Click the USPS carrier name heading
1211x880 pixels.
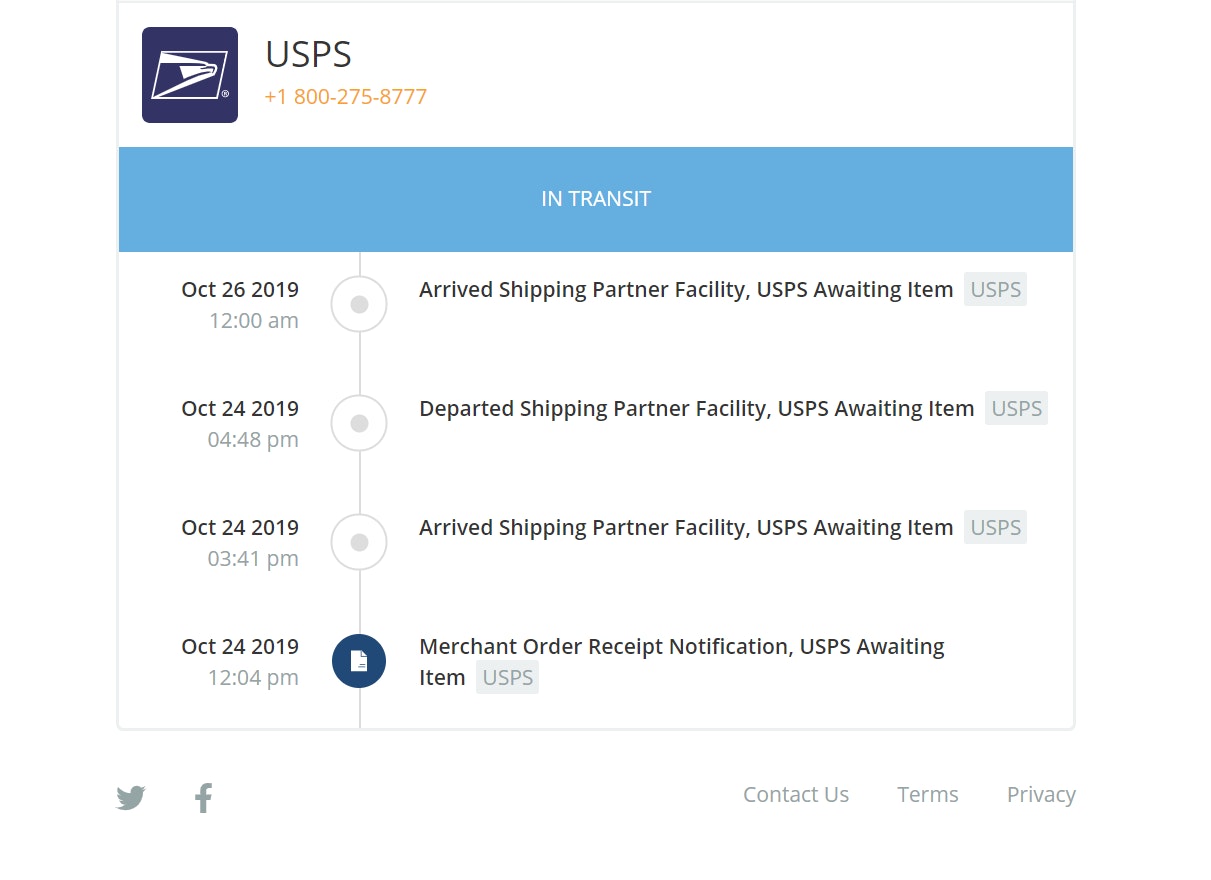308,55
